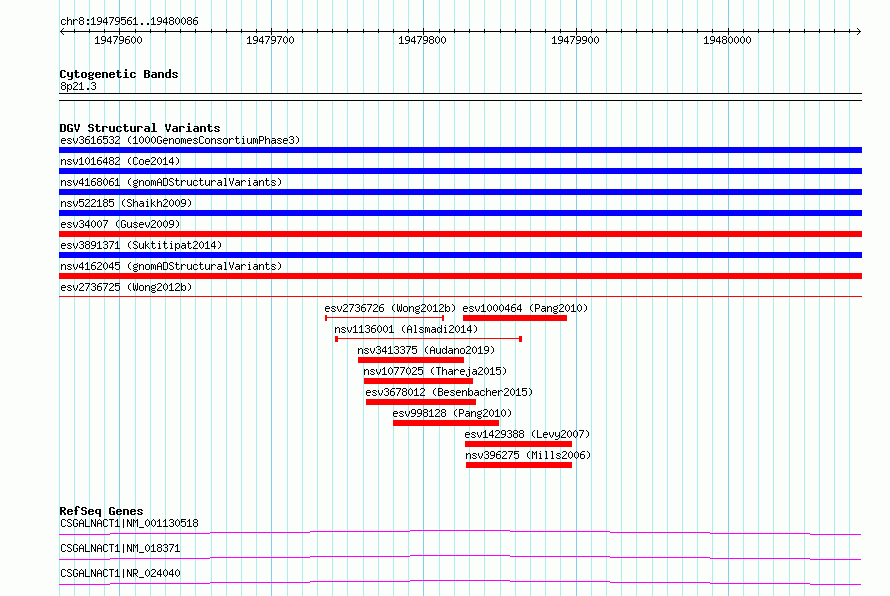Click ruler position 19480000
The height and width of the screenshot is (596, 890).
727,40
